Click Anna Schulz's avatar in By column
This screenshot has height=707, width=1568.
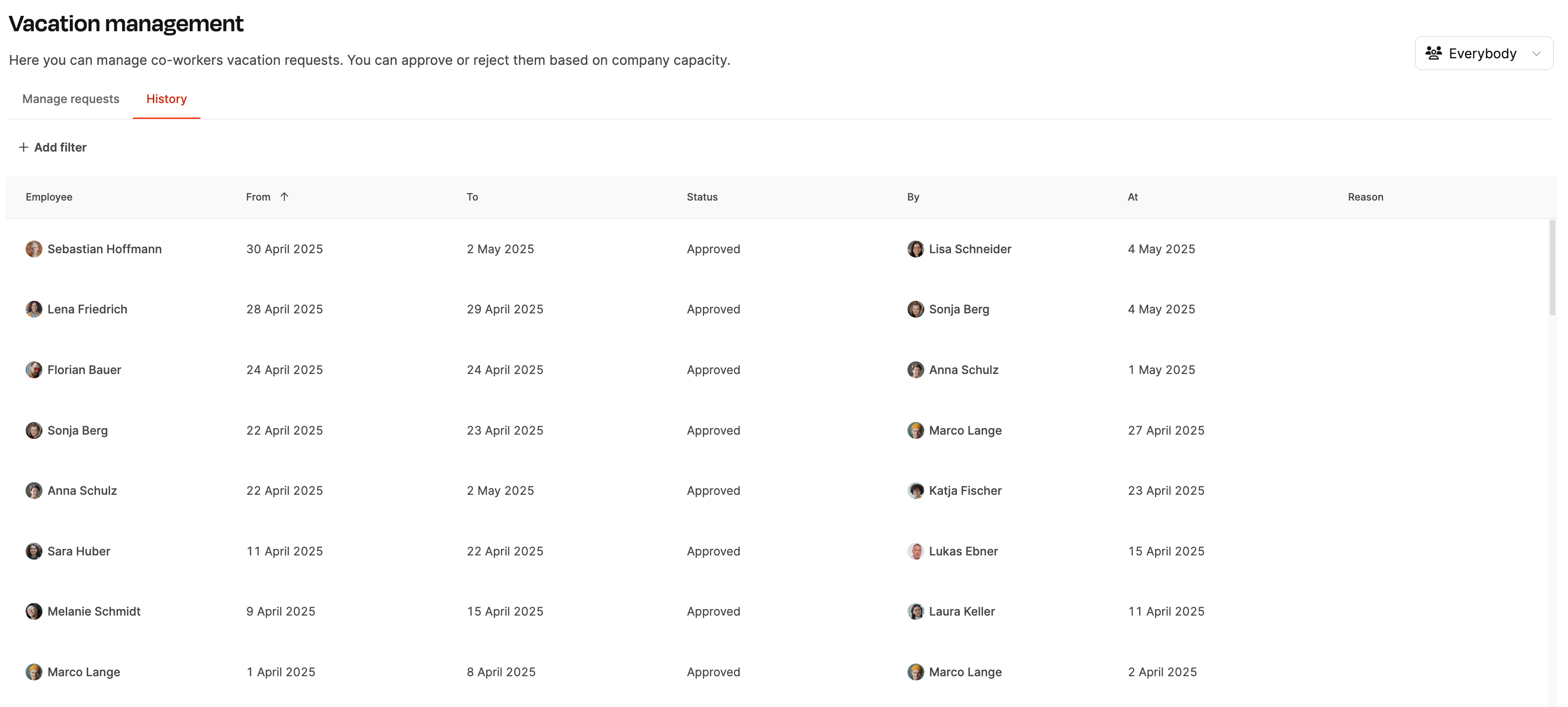click(x=915, y=370)
